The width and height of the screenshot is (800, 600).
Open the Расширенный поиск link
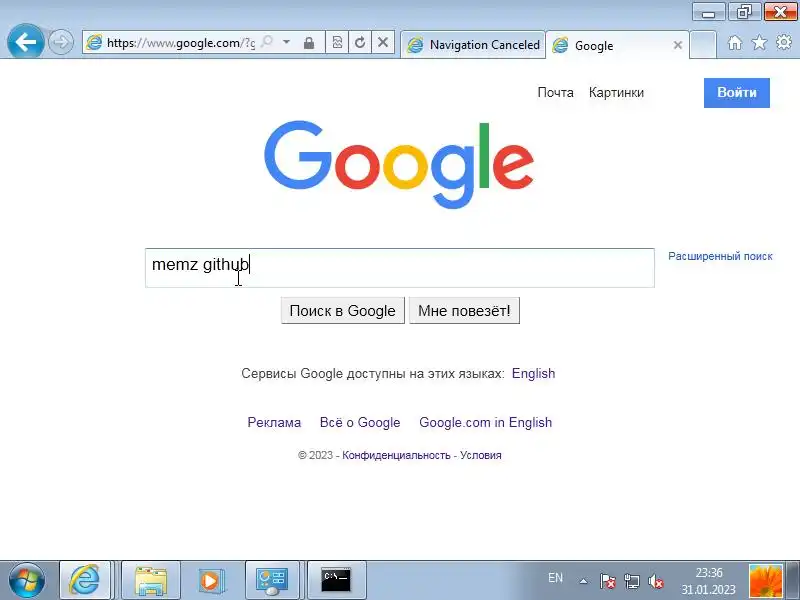[x=720, y=256]
